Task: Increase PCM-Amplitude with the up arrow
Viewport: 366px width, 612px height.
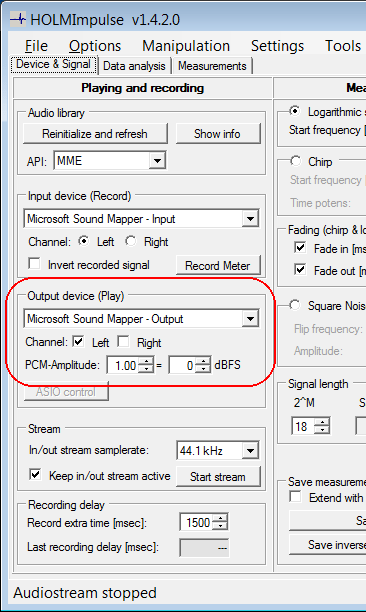Action: click(146, 362)
